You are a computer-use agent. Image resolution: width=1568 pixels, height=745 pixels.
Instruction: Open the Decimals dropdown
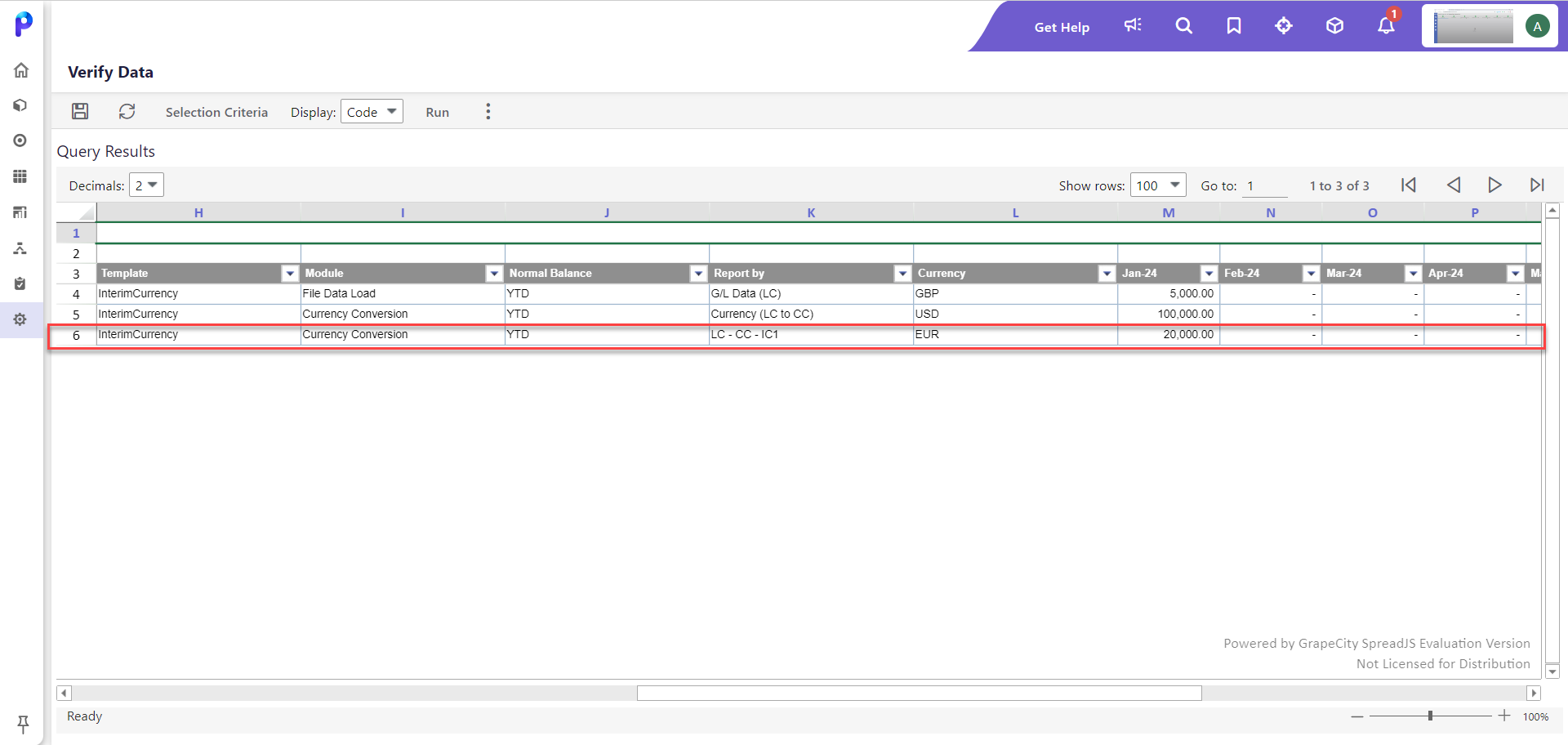[146, 185]
